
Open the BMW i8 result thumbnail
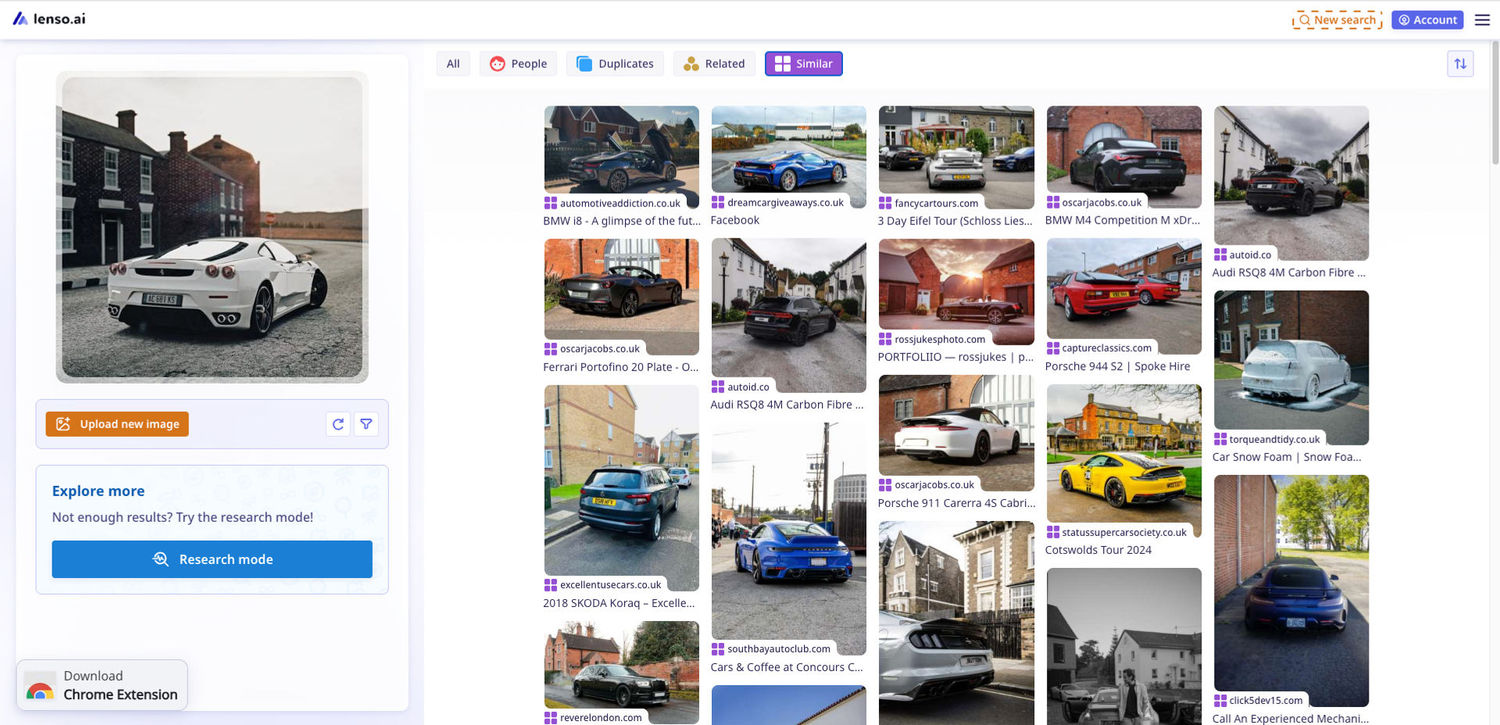[x=621, y=150]
